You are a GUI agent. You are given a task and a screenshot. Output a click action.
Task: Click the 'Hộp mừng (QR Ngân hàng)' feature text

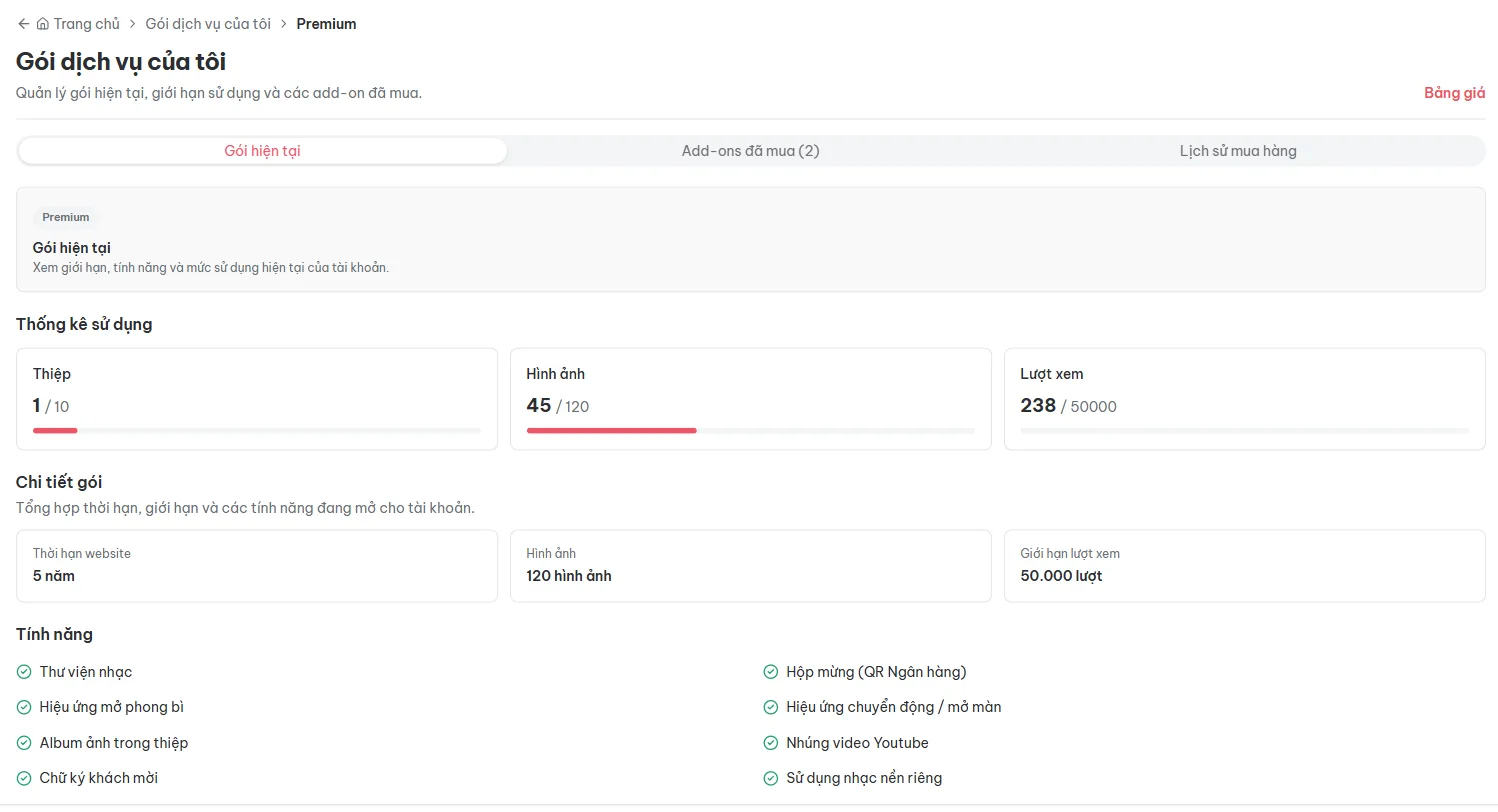point(877,672)
